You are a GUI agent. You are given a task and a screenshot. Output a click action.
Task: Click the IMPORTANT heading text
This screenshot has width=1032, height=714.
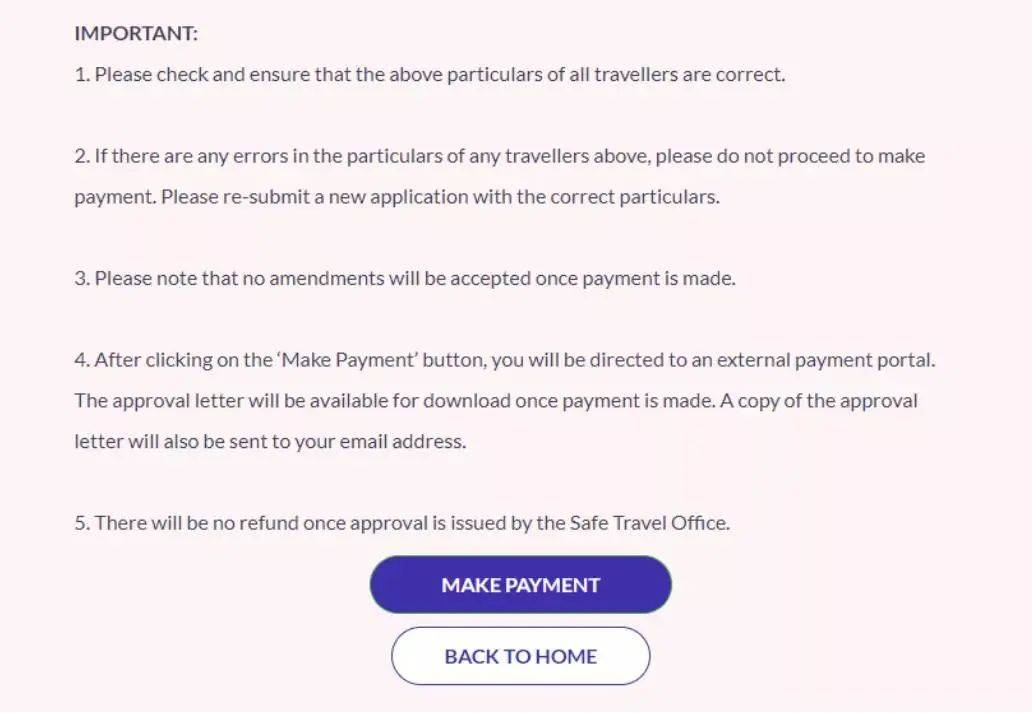click(x=136, y=33)
